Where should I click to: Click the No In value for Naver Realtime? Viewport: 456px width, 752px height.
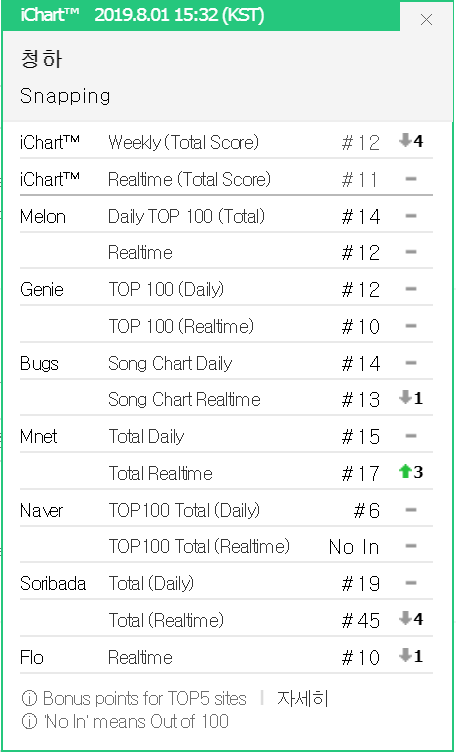pyautogui.click(x=354, y=547)
